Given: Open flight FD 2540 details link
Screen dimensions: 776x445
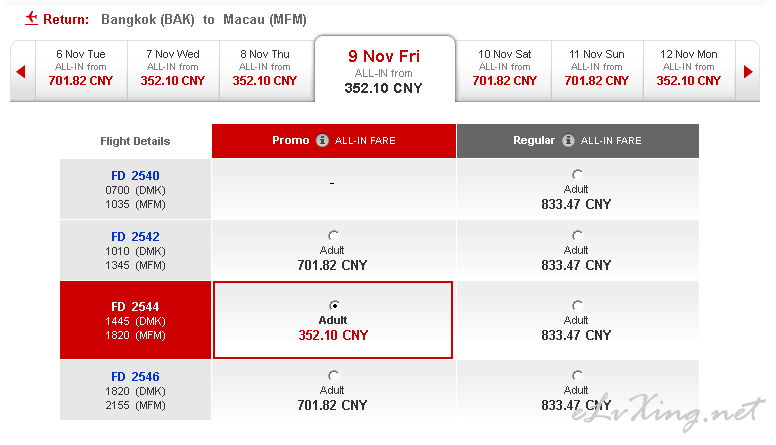Looking at the screenshot, I should point(135,176).
